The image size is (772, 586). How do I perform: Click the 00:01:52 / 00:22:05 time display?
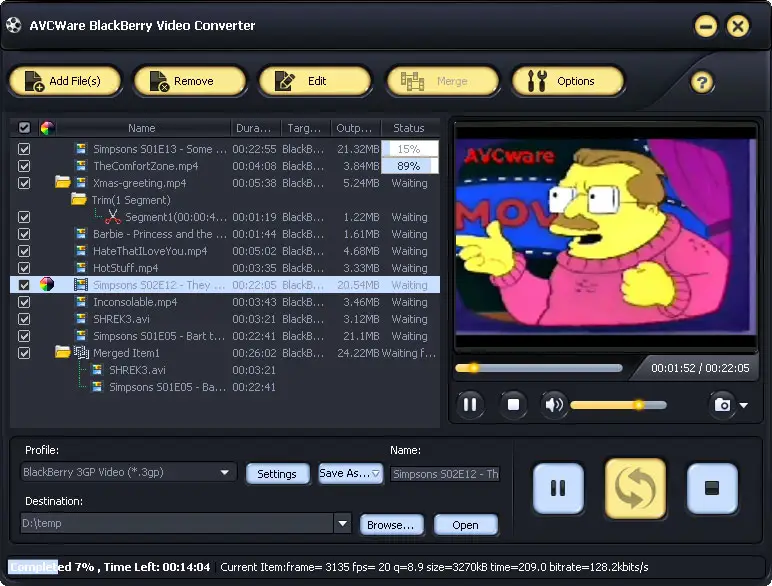point(700,368)
